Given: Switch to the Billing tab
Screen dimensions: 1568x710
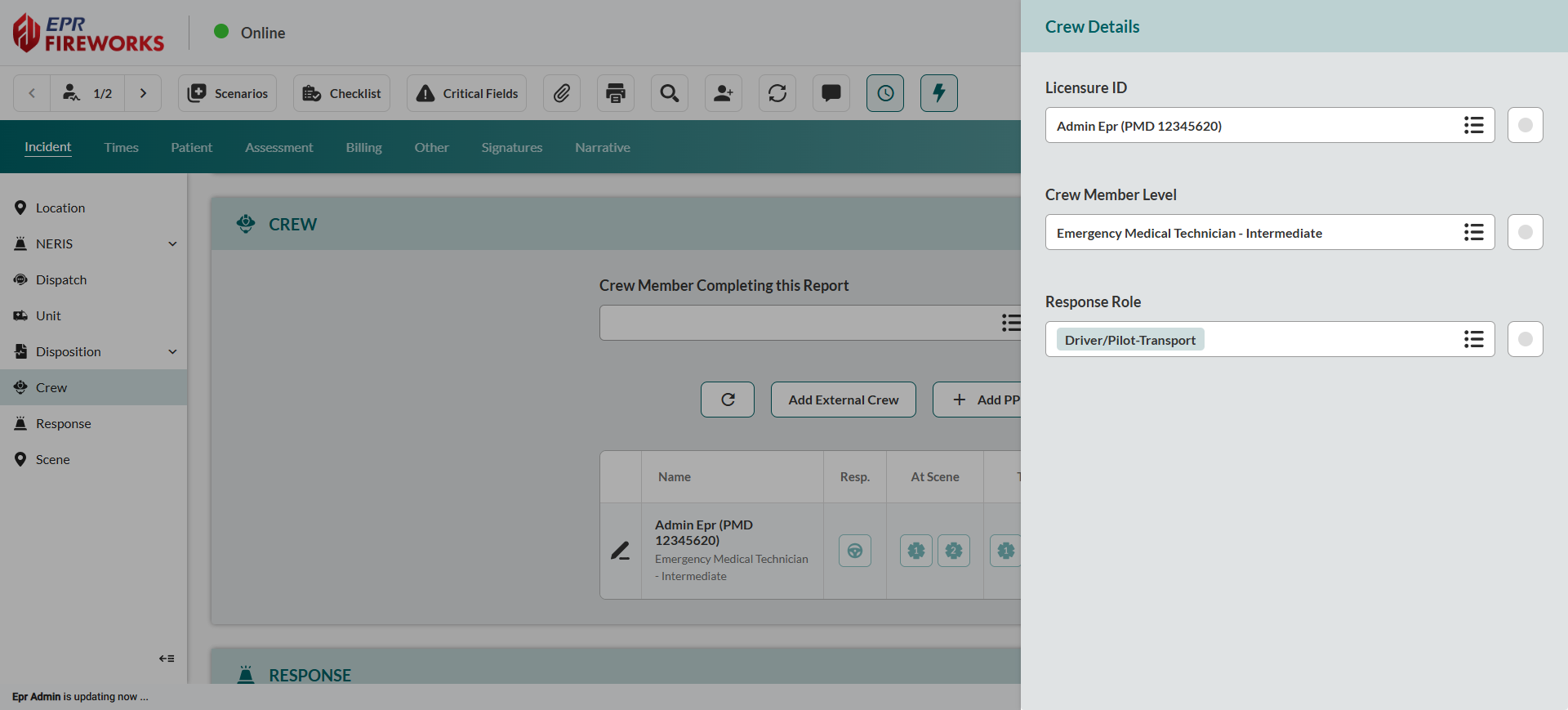Looking at the screenshot, I should tap(363, 147).
